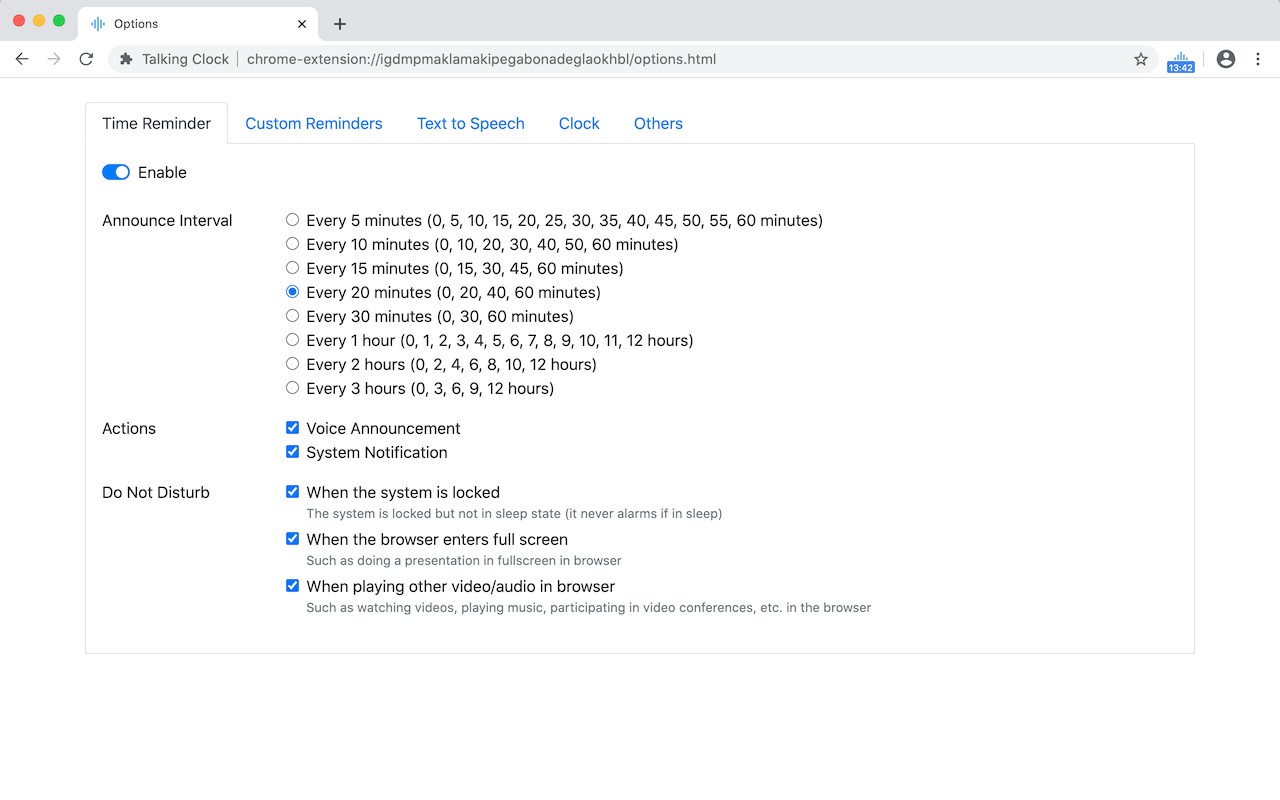Uncheck the Voice Announcement checkbox
The image size is (1280, 800).
coord(293,428)
